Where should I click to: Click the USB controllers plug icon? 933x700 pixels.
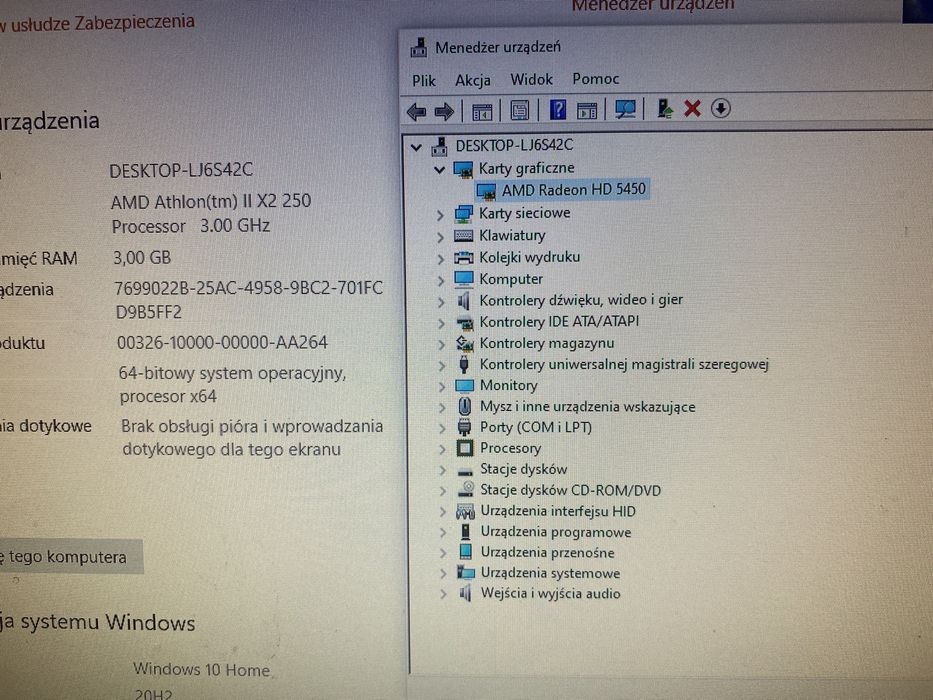tap(464, 364)
